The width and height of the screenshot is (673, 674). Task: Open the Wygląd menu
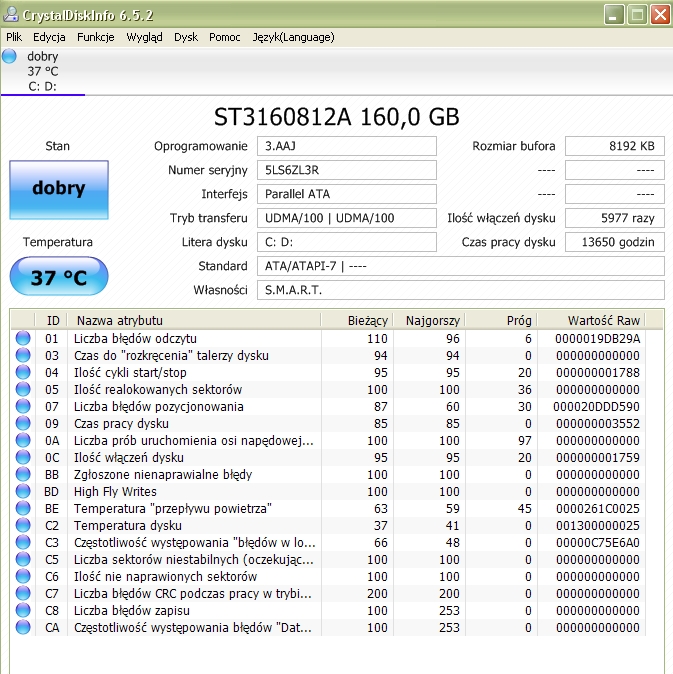click(144, 37)
